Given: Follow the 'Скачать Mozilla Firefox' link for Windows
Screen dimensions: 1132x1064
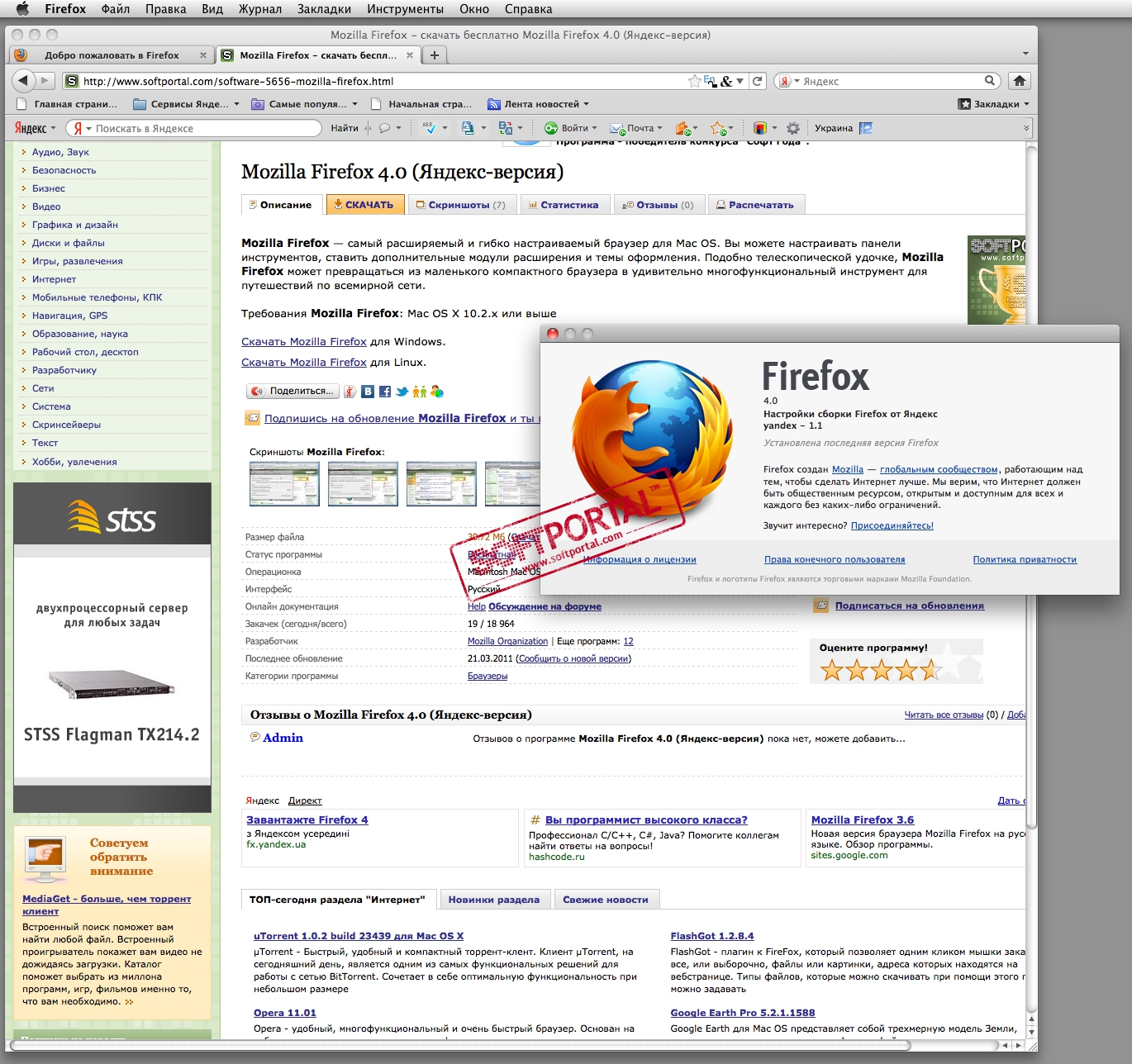Looking at the screenshot, I should click(304, 341).
